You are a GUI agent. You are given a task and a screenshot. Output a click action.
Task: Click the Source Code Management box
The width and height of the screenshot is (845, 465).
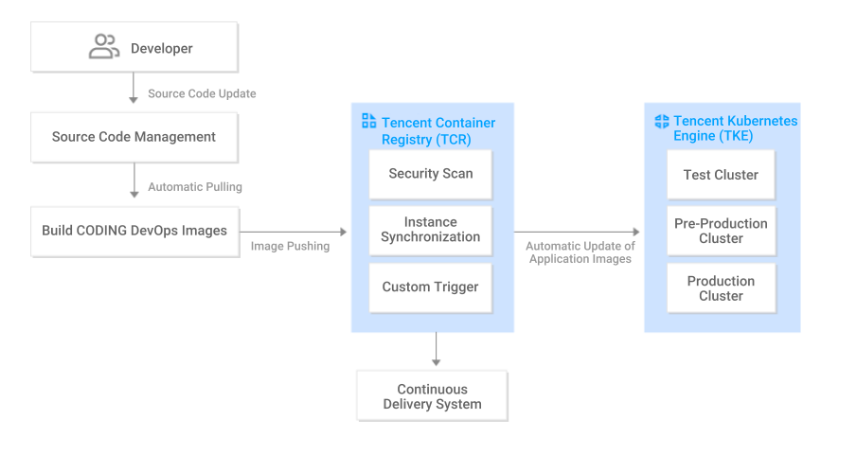(134, 137)
